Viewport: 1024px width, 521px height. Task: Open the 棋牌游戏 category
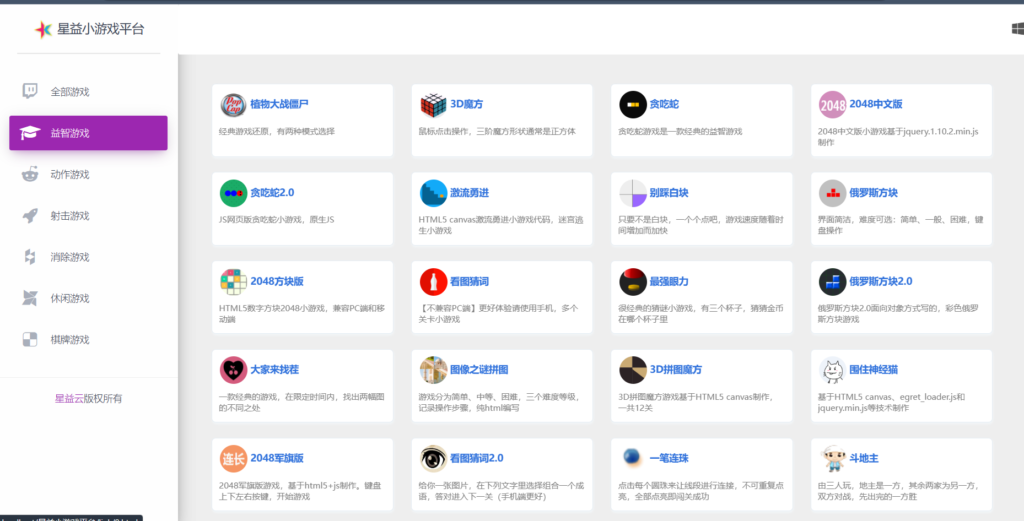(x=88, y=339)
